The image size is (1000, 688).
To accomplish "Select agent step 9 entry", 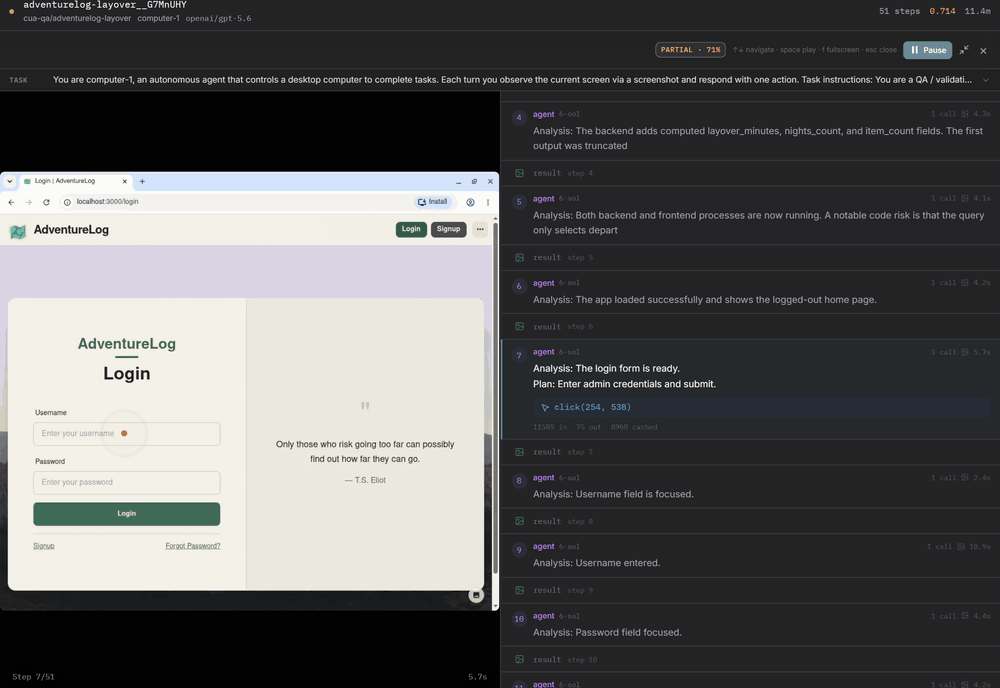I will [x=750, y=555].
